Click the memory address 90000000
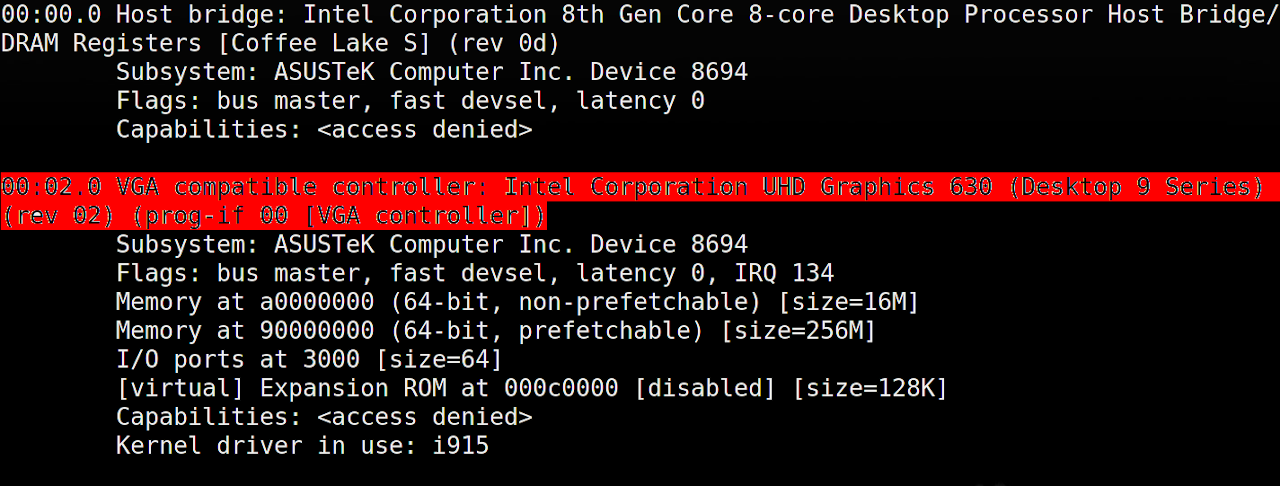The image size is (1280, 486). pyautogui.click(x=317, y=331)
